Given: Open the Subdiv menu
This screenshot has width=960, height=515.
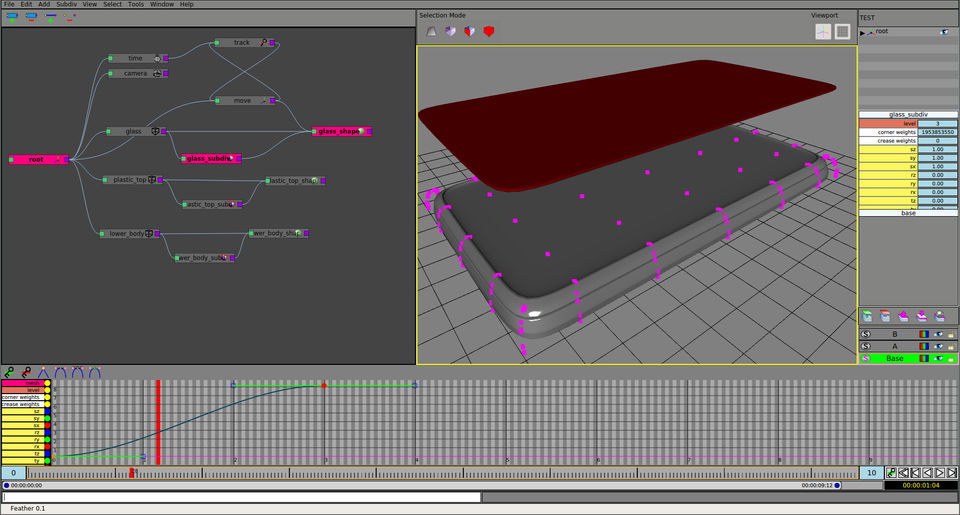Looking at the screenshot, I should [x=66, y=4].
